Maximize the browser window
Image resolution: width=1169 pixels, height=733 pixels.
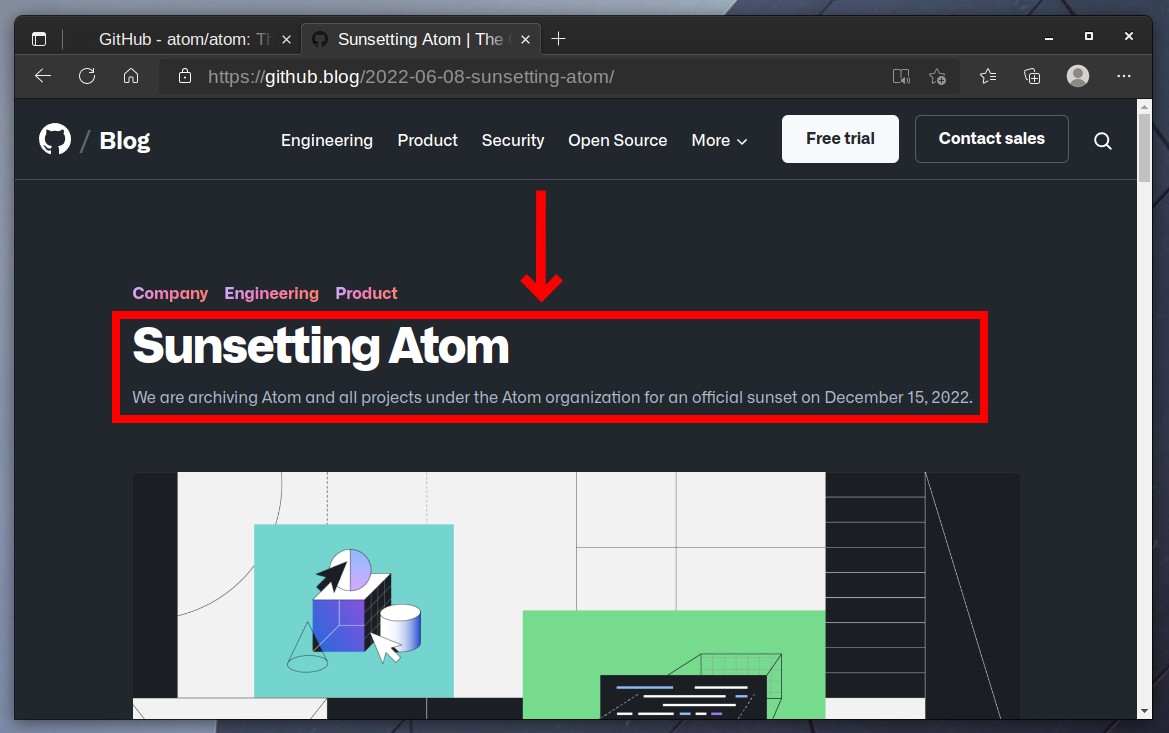[1088, 36]
